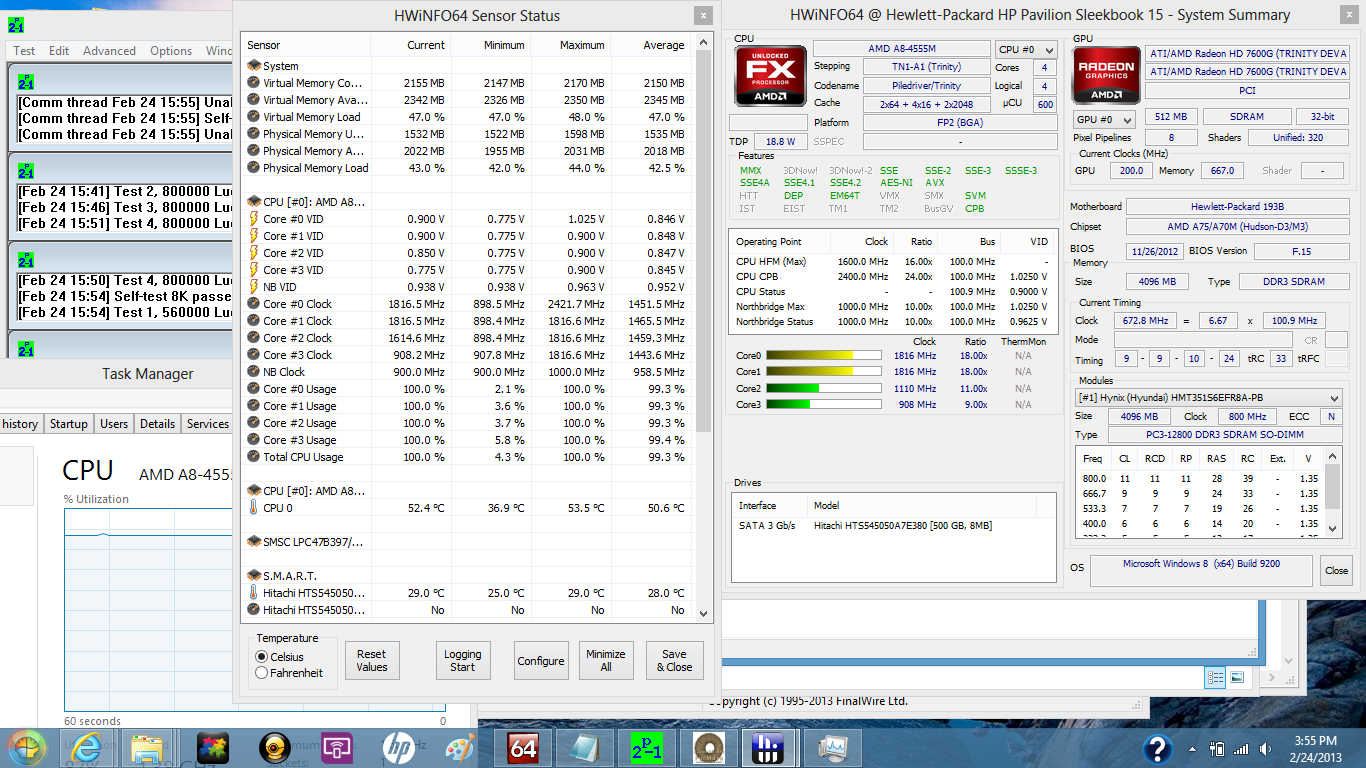This screenshot has width=1366, height=768.
Task: Switch to Task Manager Startup tab
Action: (69, 424)
